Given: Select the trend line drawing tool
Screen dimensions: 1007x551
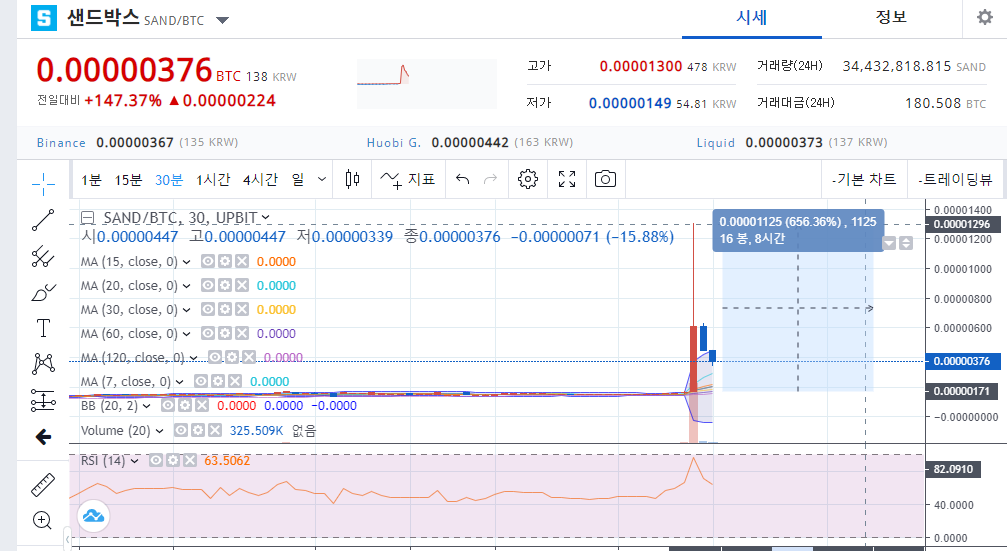Looking at the screenshot, I should click(x=43, y=220).
